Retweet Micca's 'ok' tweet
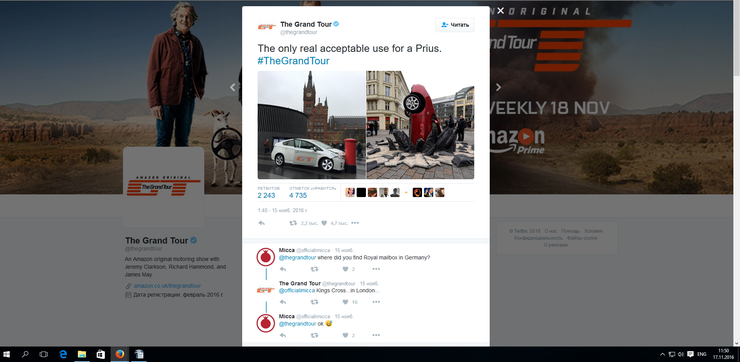740x362 pixels. 314,335
